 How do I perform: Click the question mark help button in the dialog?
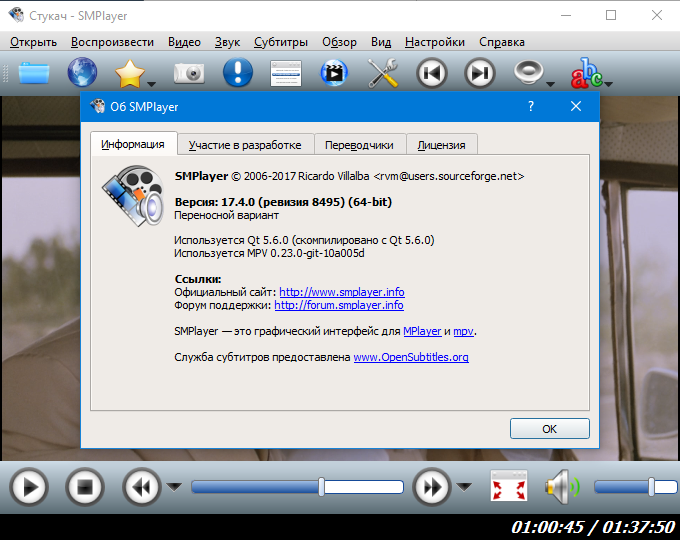531,106
